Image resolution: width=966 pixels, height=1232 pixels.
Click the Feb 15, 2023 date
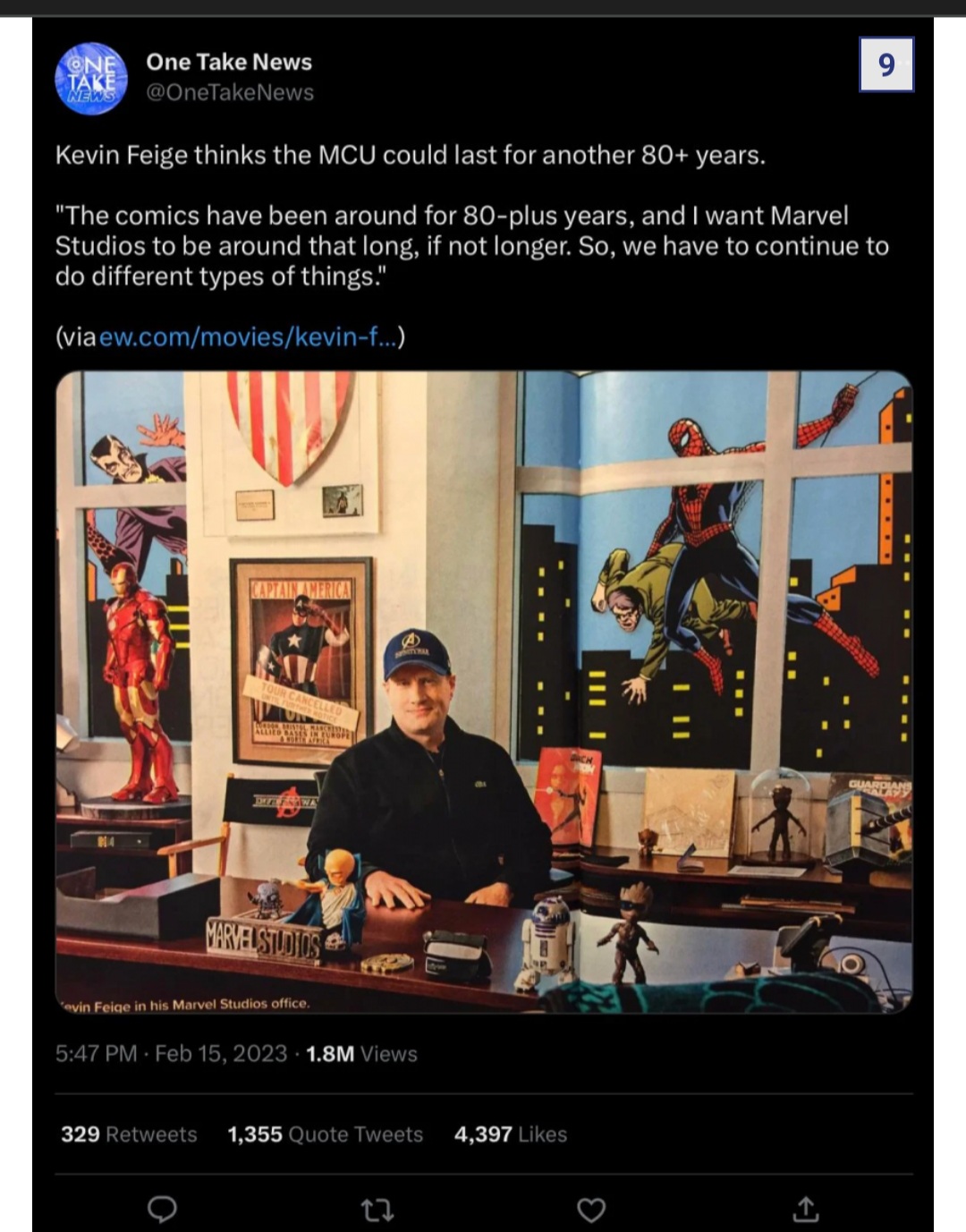[x=221, y=1053]
